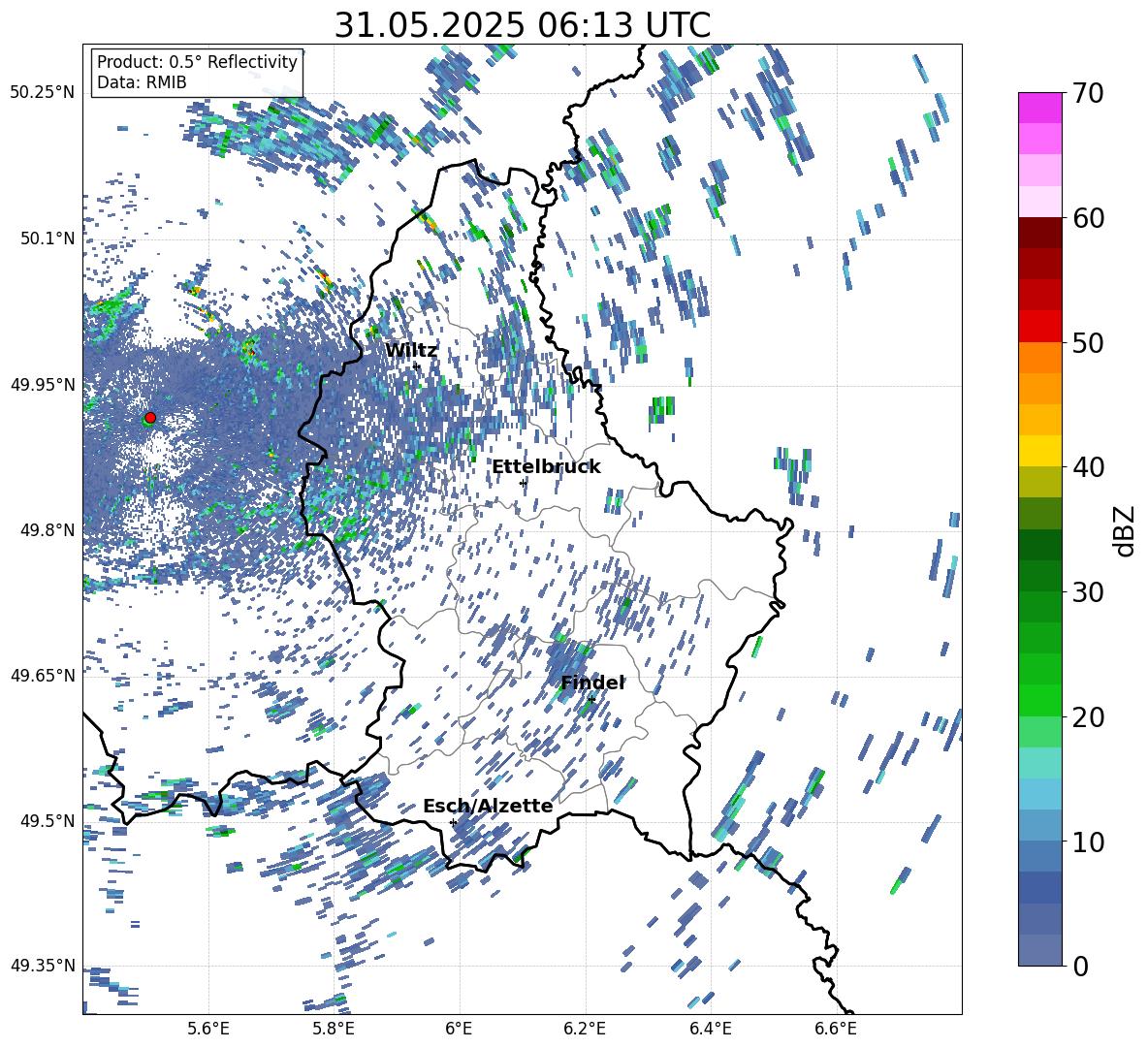The image size is (1148, 1048).
Task: Click the 6°E longitude axis label
Action: pos(459,1029)
